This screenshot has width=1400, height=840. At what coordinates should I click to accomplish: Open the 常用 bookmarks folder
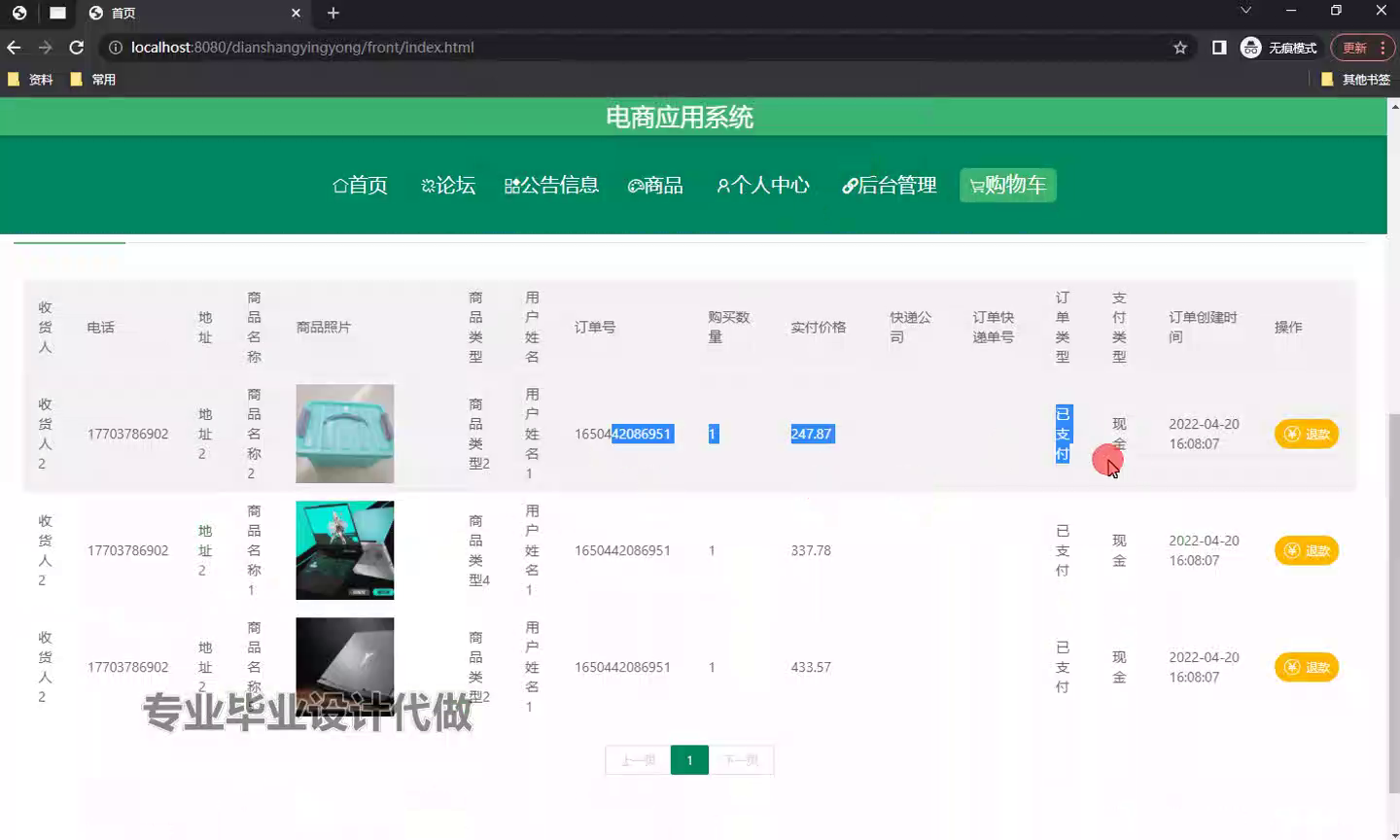click(x=93, y=80)
